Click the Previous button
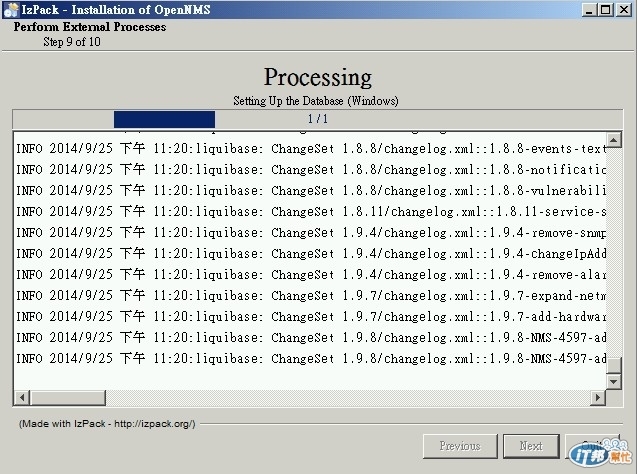 (460, 446)
